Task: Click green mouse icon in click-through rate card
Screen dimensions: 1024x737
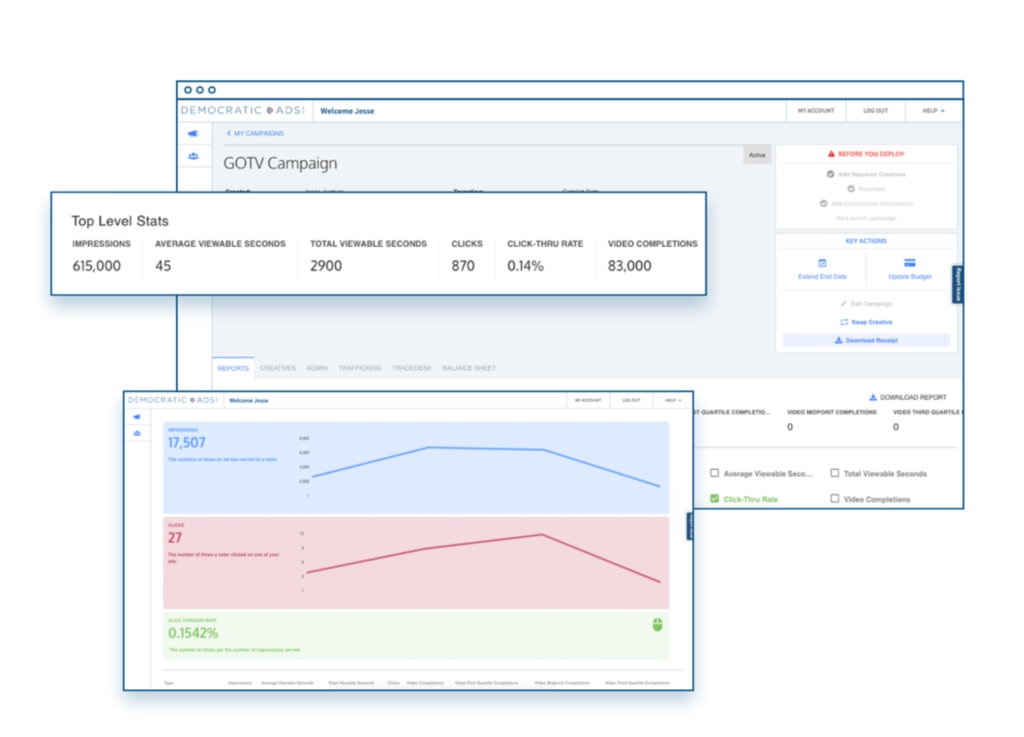Action: [658, 625]
